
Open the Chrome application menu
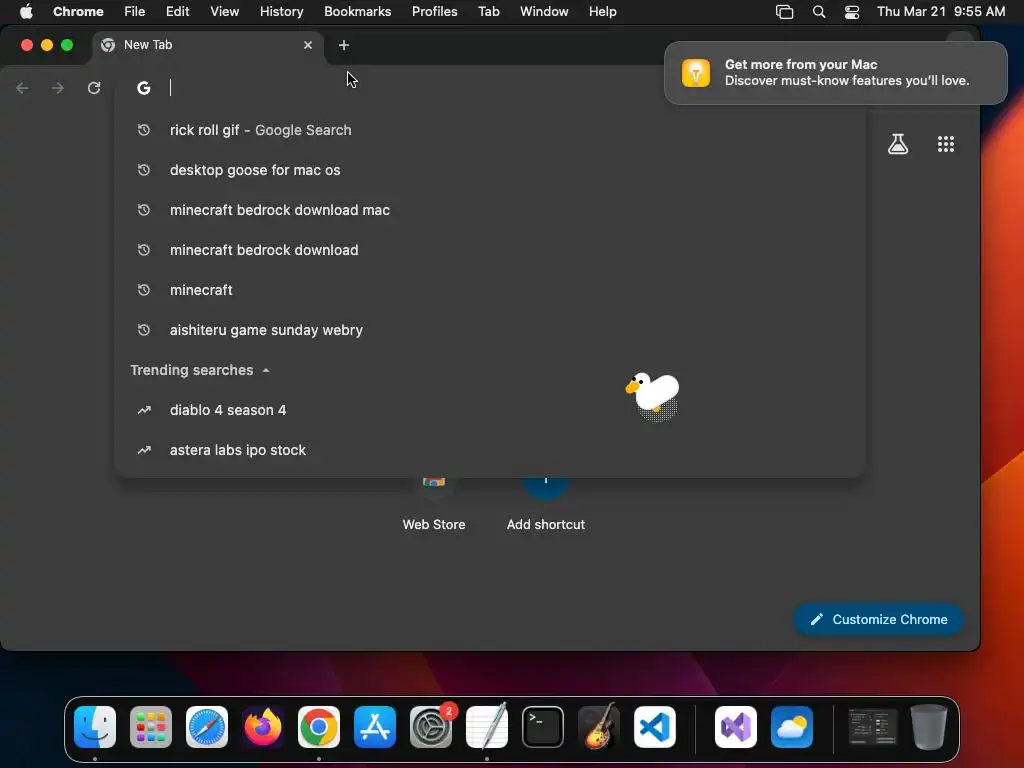click(78, 12)
